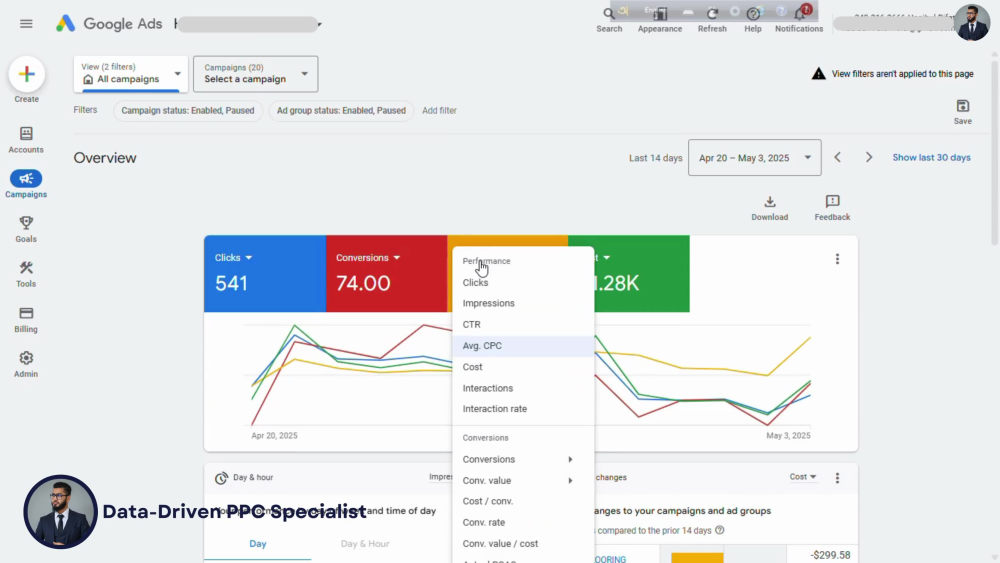The width and height of the screenshot is (1000, 563).
Task: Open Cost dropdown in biggest changes card
Action: (803, 477)
